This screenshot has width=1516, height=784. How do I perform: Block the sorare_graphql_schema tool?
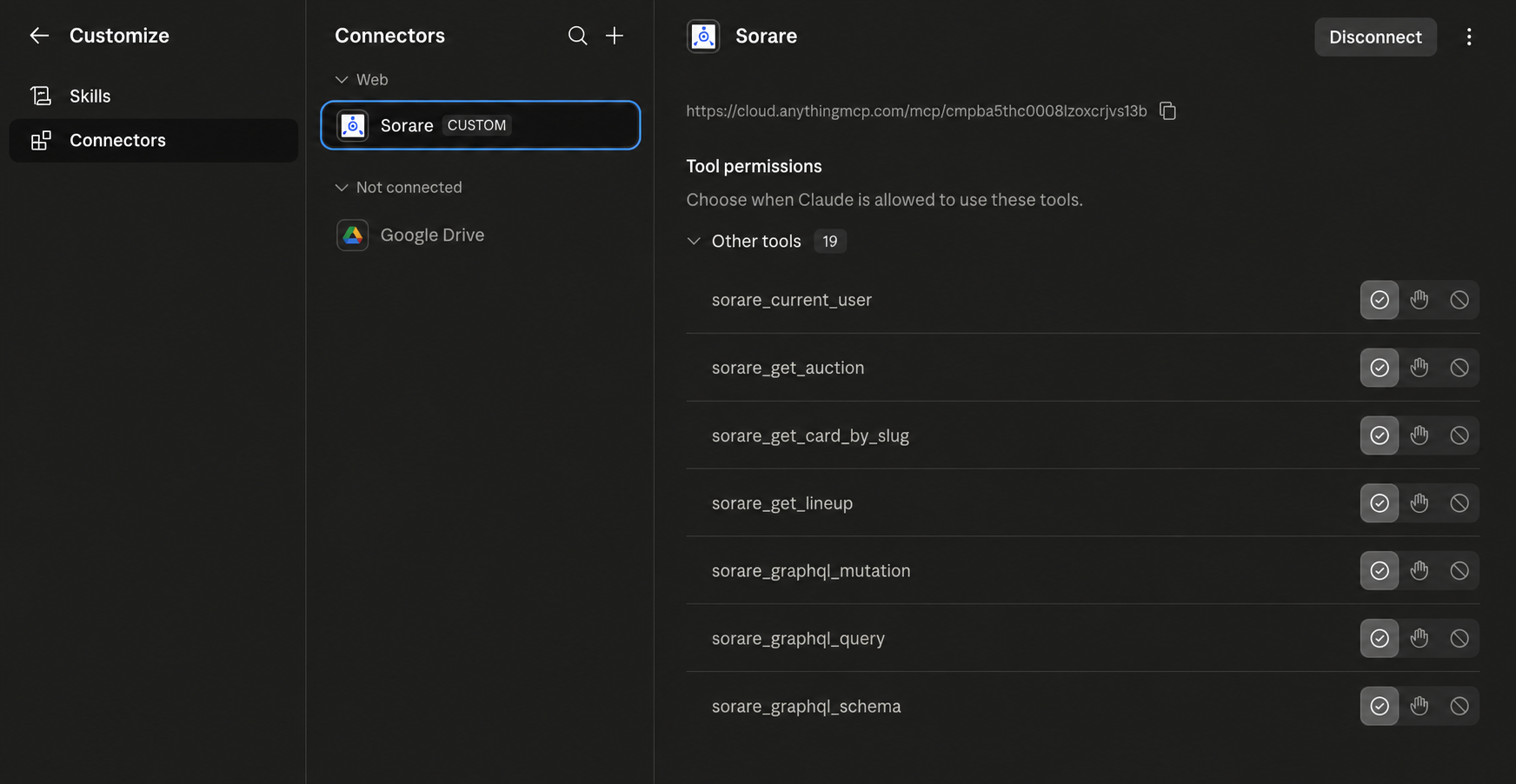1459,707
